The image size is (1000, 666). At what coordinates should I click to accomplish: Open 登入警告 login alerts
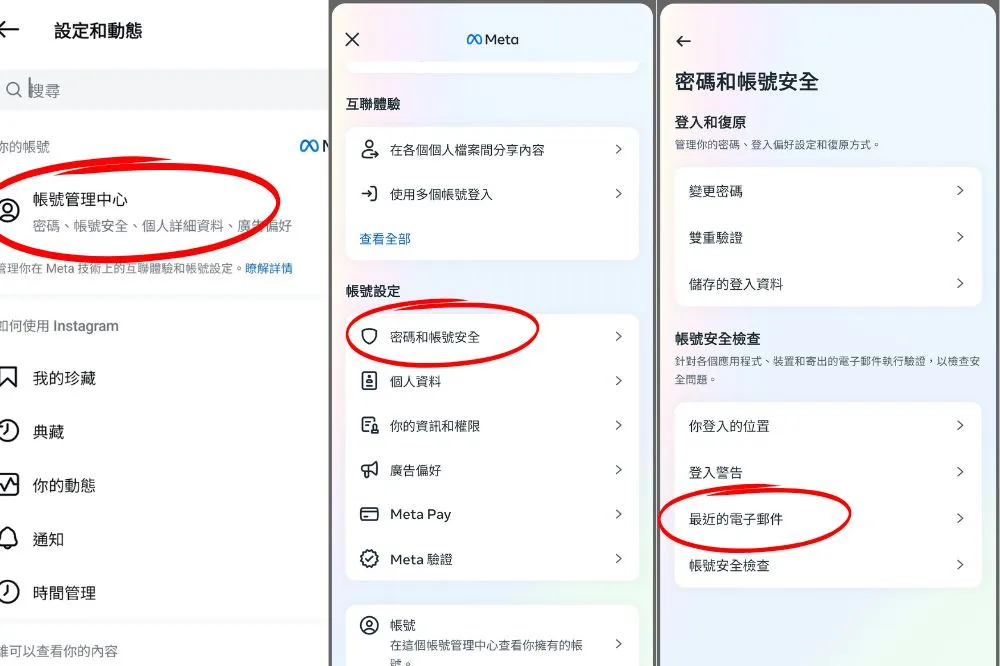[x=828, y=472]
